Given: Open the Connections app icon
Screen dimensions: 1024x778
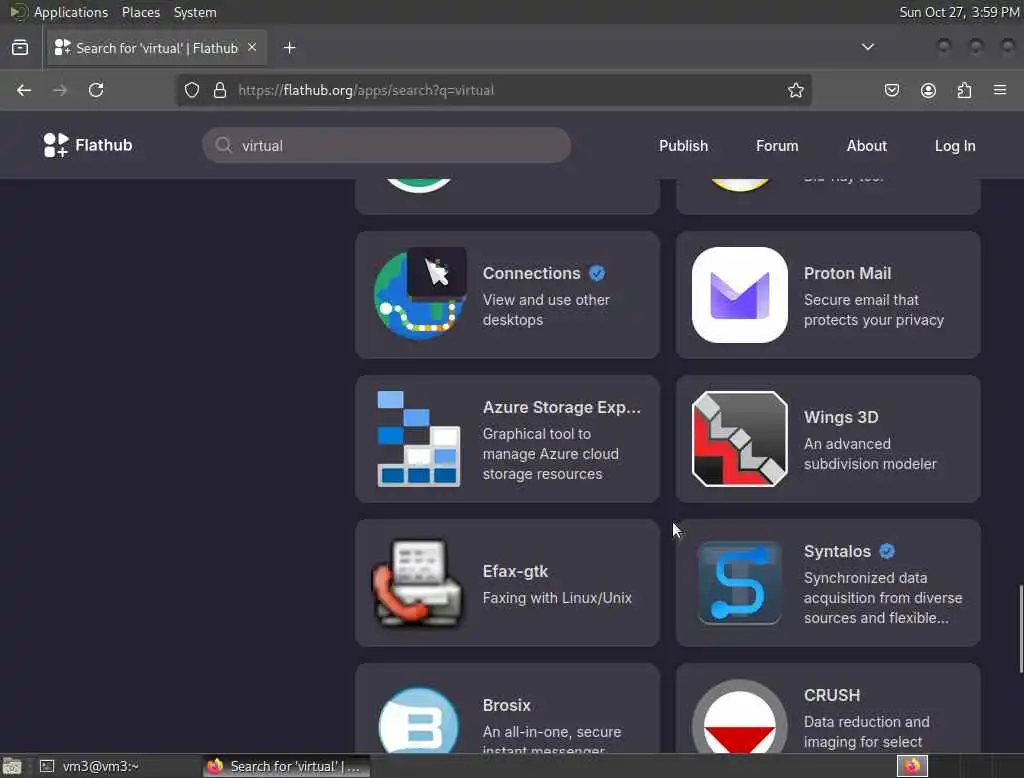Looking at the screenshot, I should coord(419,295).
